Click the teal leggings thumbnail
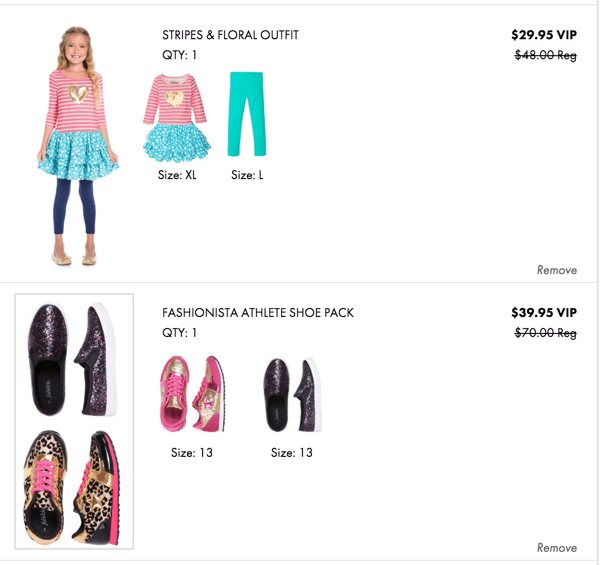This screenshot has height=565, width=605. pos(247,114)
